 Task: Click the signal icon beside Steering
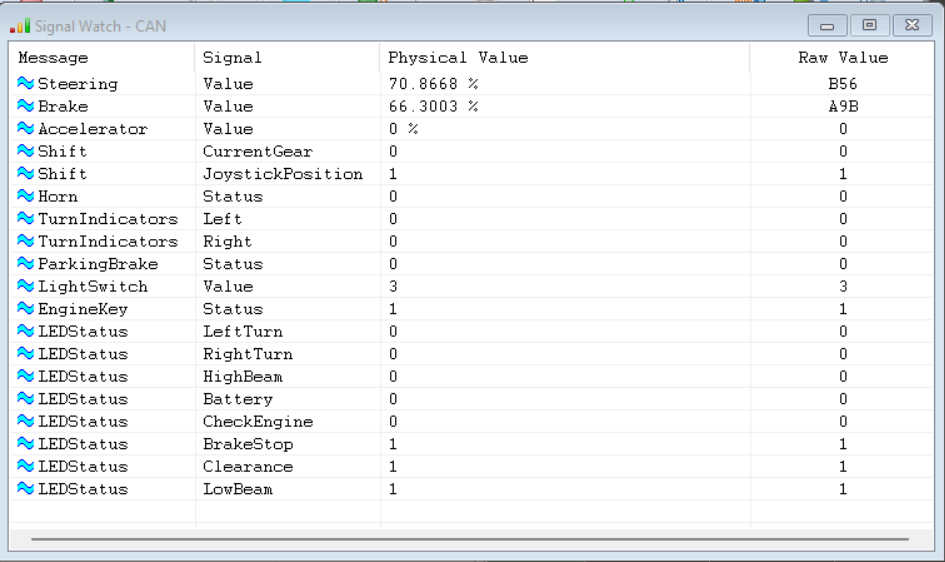coord(26,84)
